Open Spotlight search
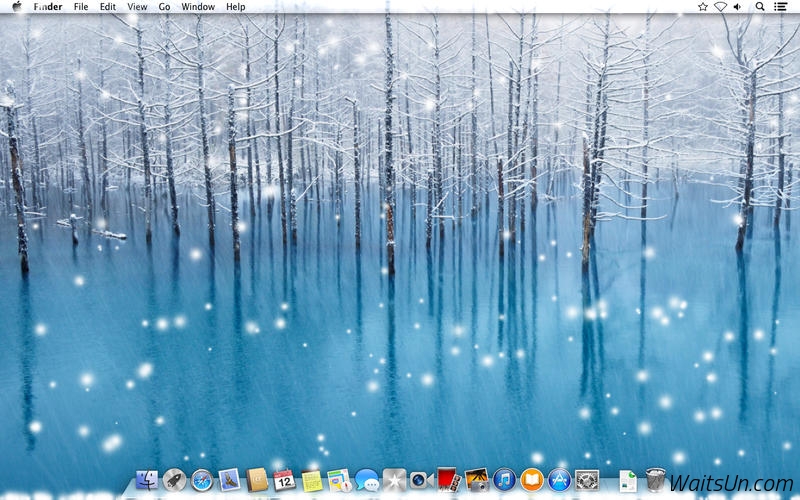This screenshot has width=800, height=500. 760,7
